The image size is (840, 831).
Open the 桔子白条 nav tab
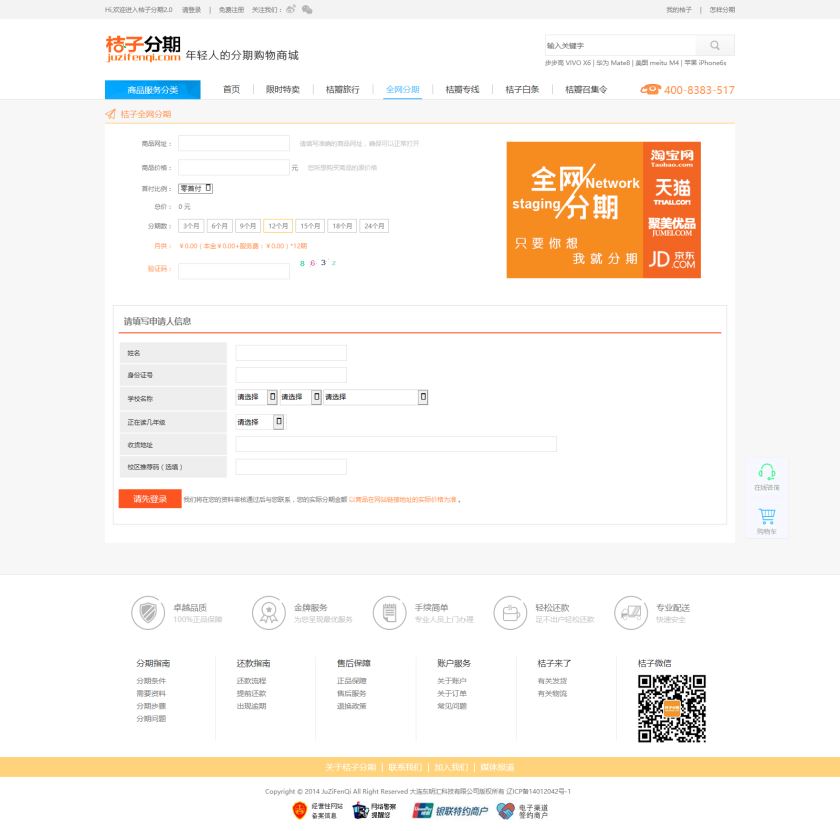click(x=522, y=89)
